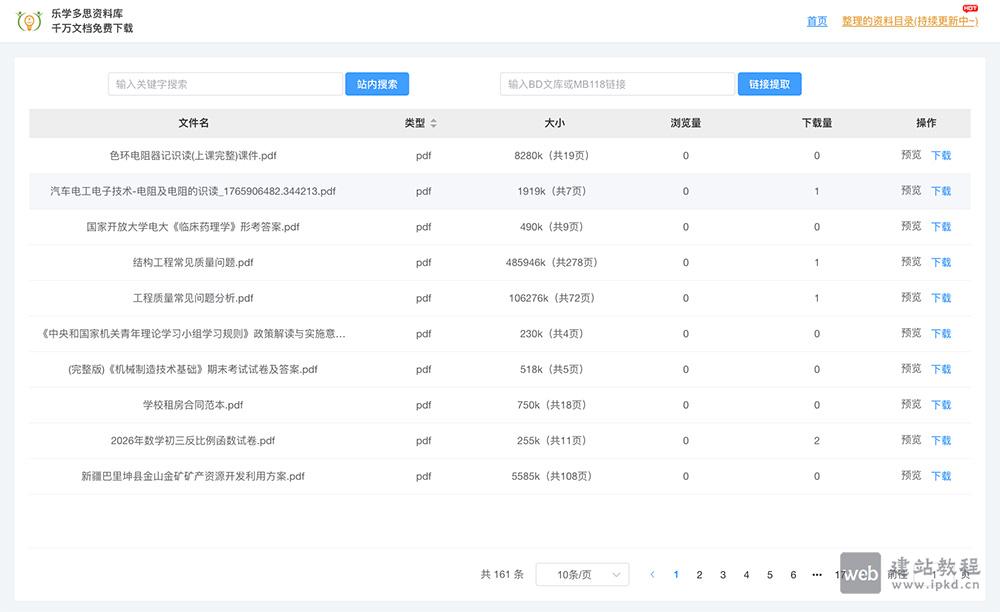Image resolution: width=1000 pixels, height=612 pixels.
Task: Click the keyword search input box
Action: (x=224, y=84)
